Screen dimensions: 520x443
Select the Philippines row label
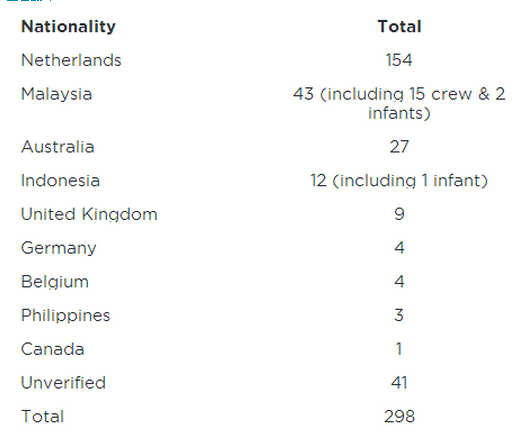[65, 316]
